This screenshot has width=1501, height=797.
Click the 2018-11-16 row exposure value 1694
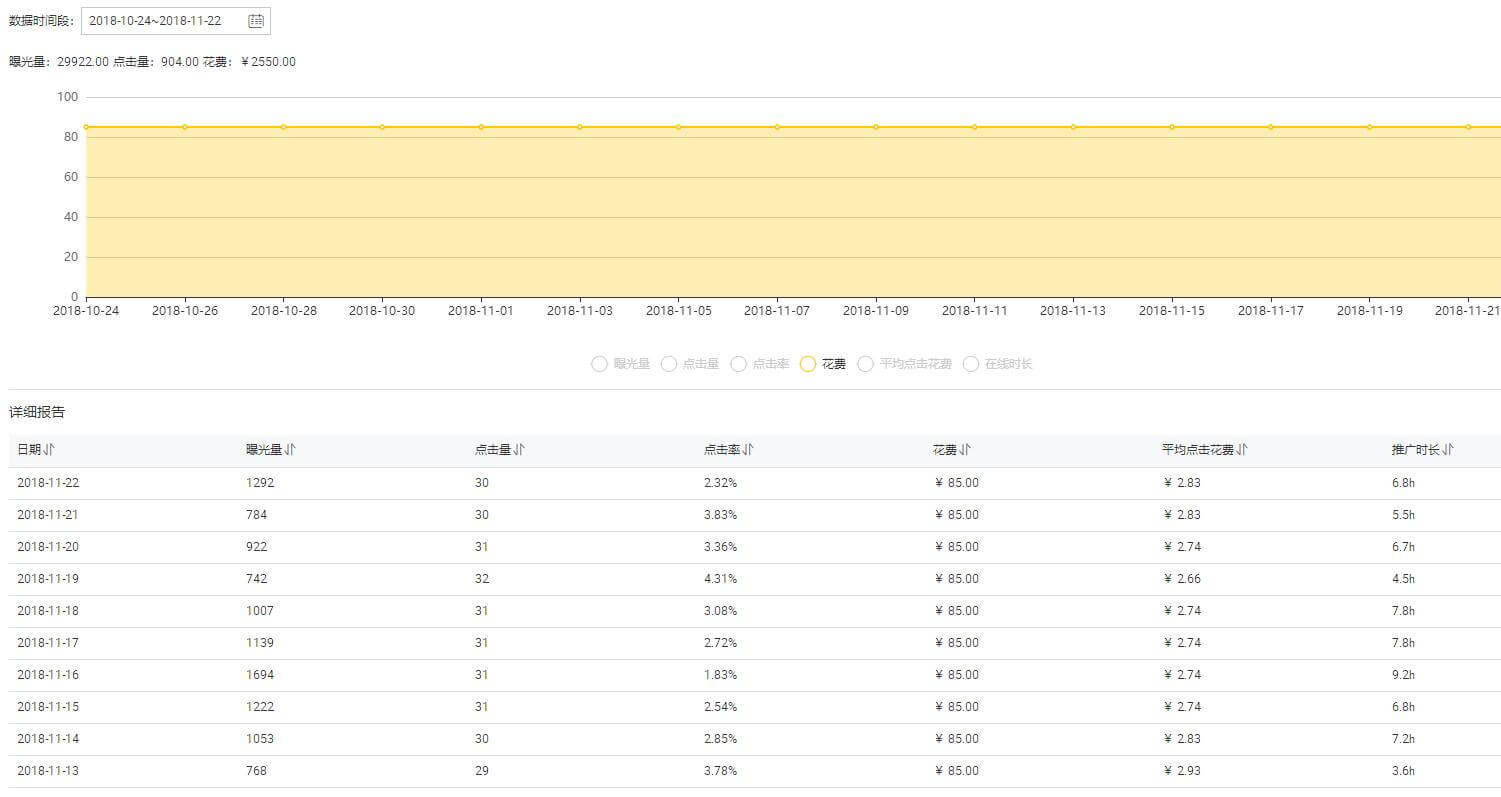click(260, 675)
